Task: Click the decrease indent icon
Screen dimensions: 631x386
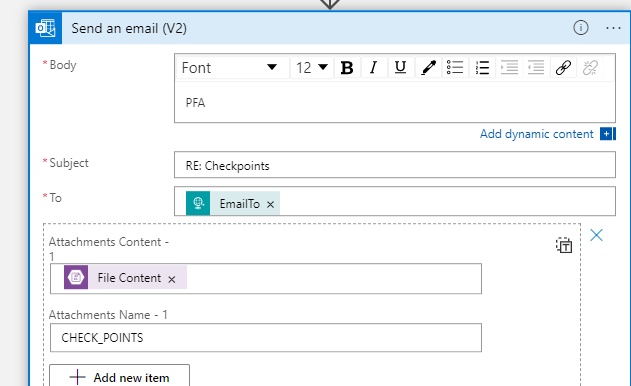Action: click(536, 67)
